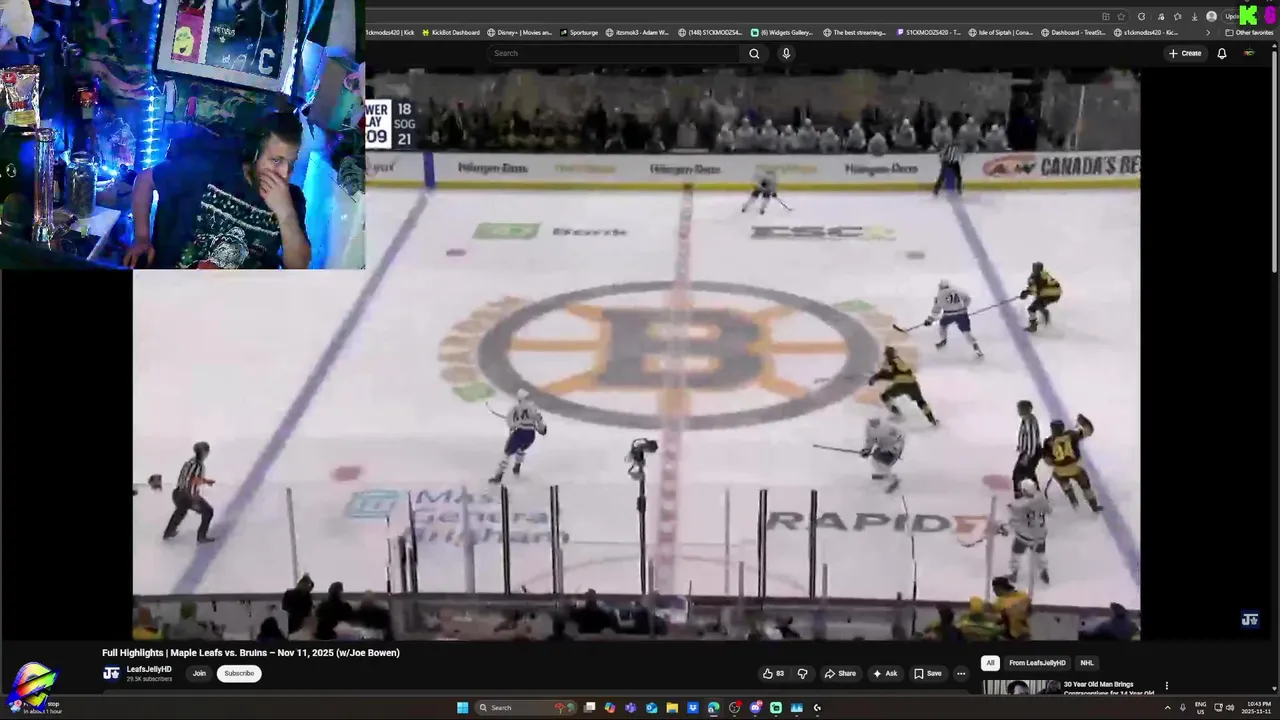
Task: Like the video with thumbs up
Action: click(773, 673)
